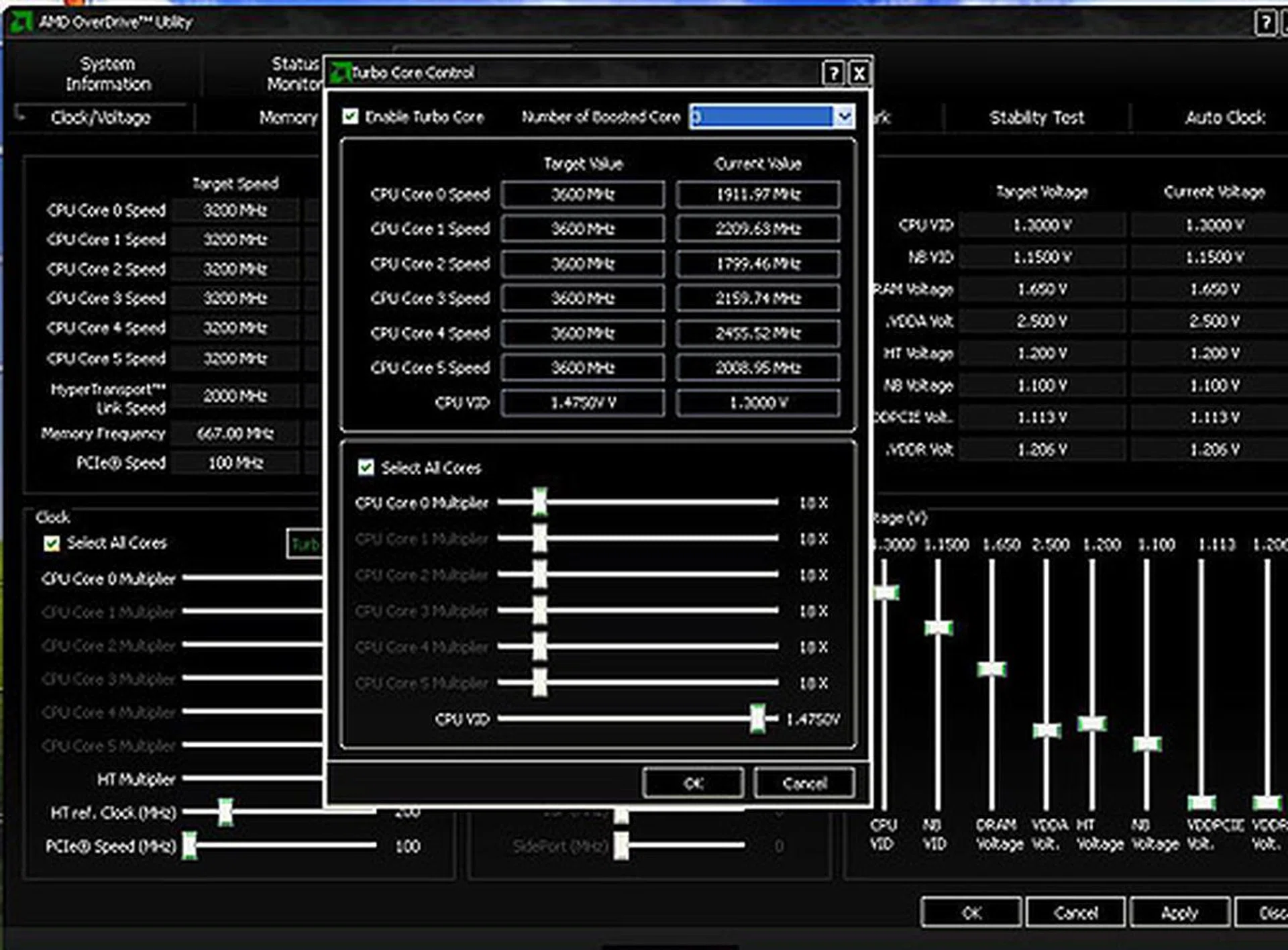
Task: Click the AMD logo in the OverDrive title bar
Action: coord(21,22)
